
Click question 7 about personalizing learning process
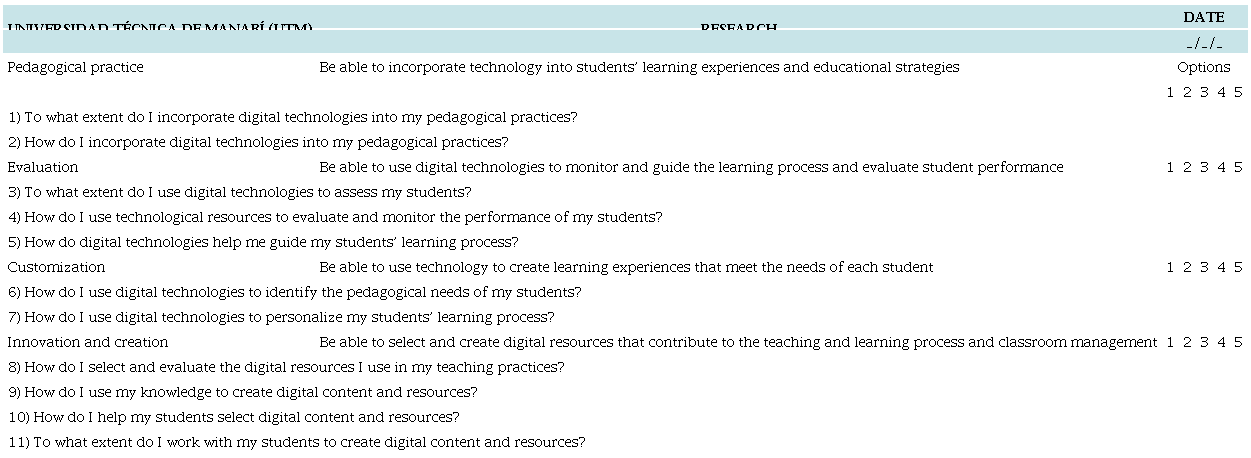[x=281, y=318]
